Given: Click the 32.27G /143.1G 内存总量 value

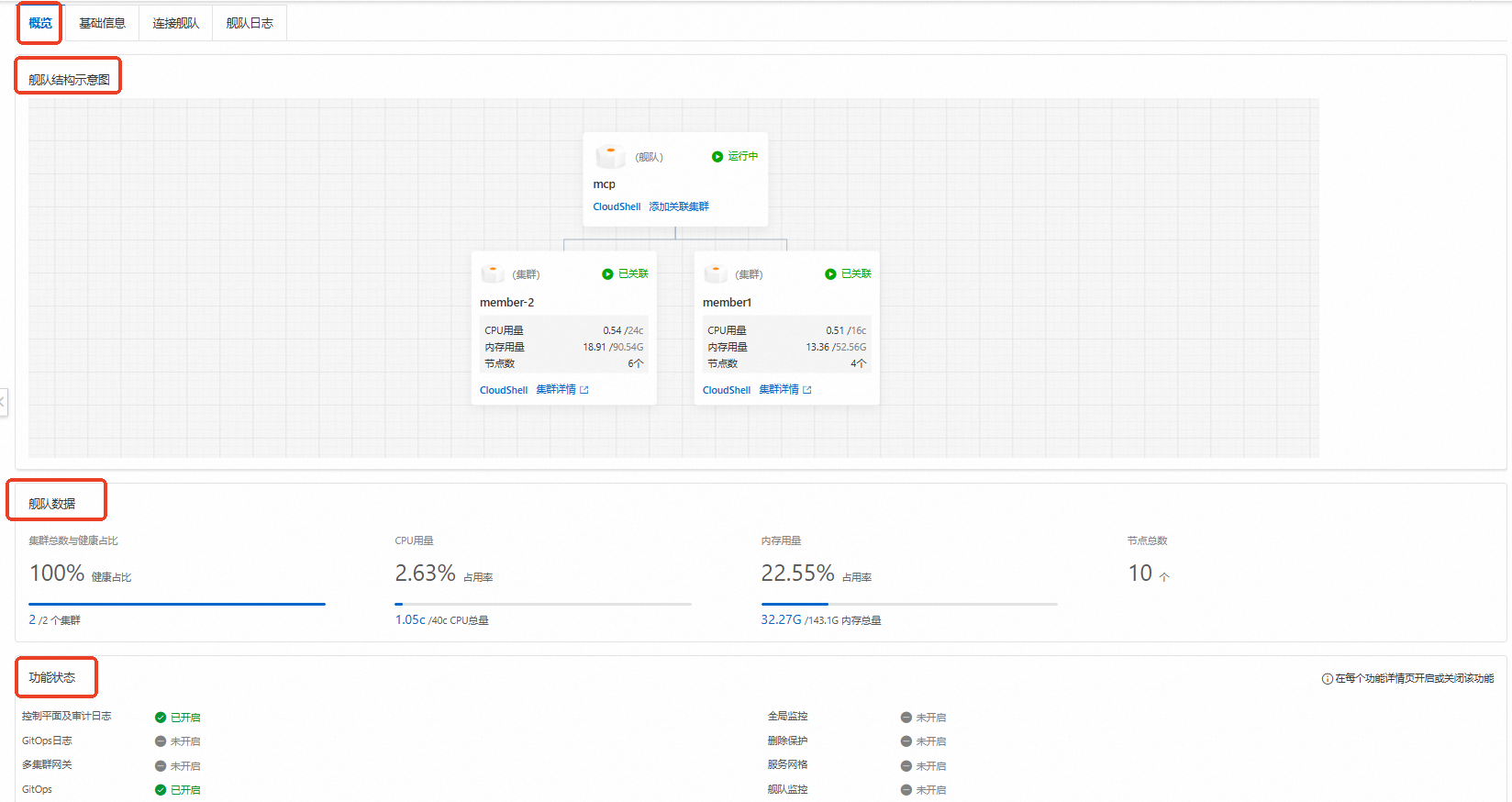Looking at the screenshot, I should click(x=820, y=620).
